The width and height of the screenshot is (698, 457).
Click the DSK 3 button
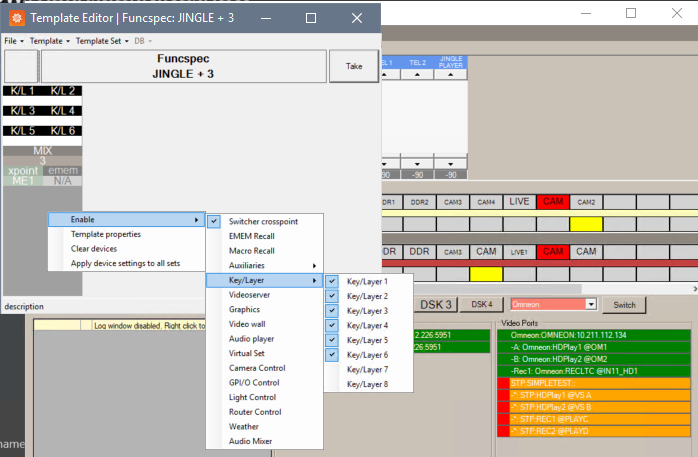tap(436, 304)
